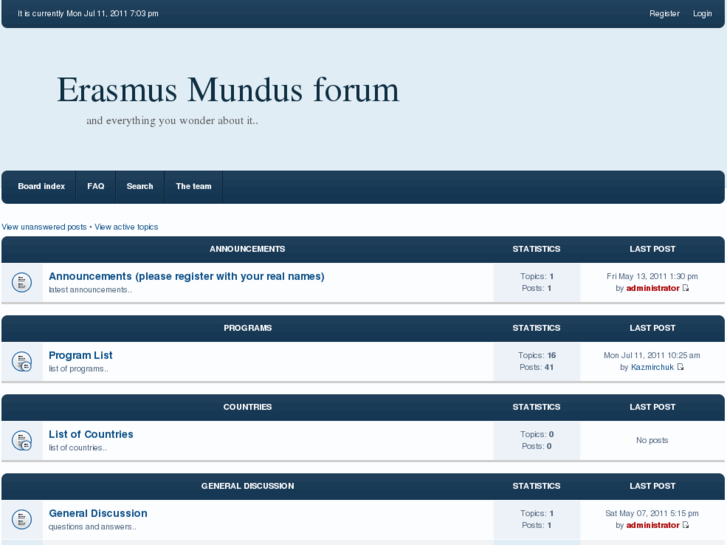Image resolution: width=727 pixels, height=545 pixels.
Task: Click 'questions and answers..' description
Action: pos(92,527)
